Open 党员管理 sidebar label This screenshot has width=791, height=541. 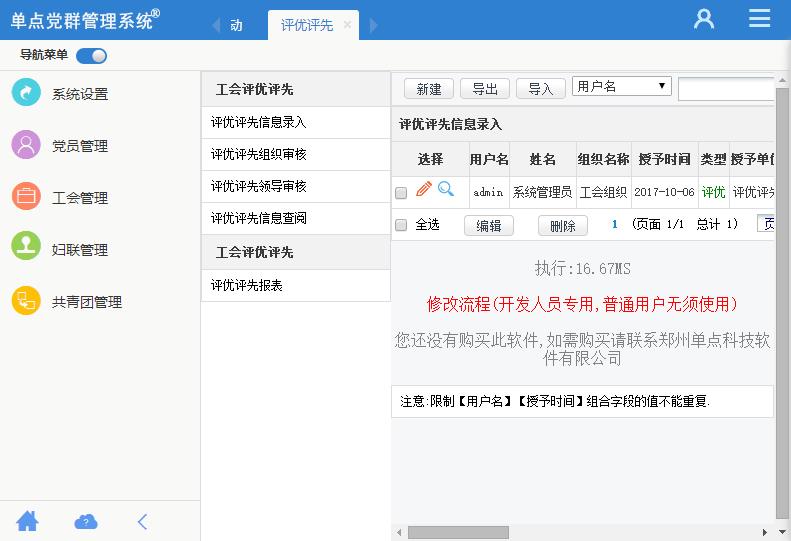[80, 146]
